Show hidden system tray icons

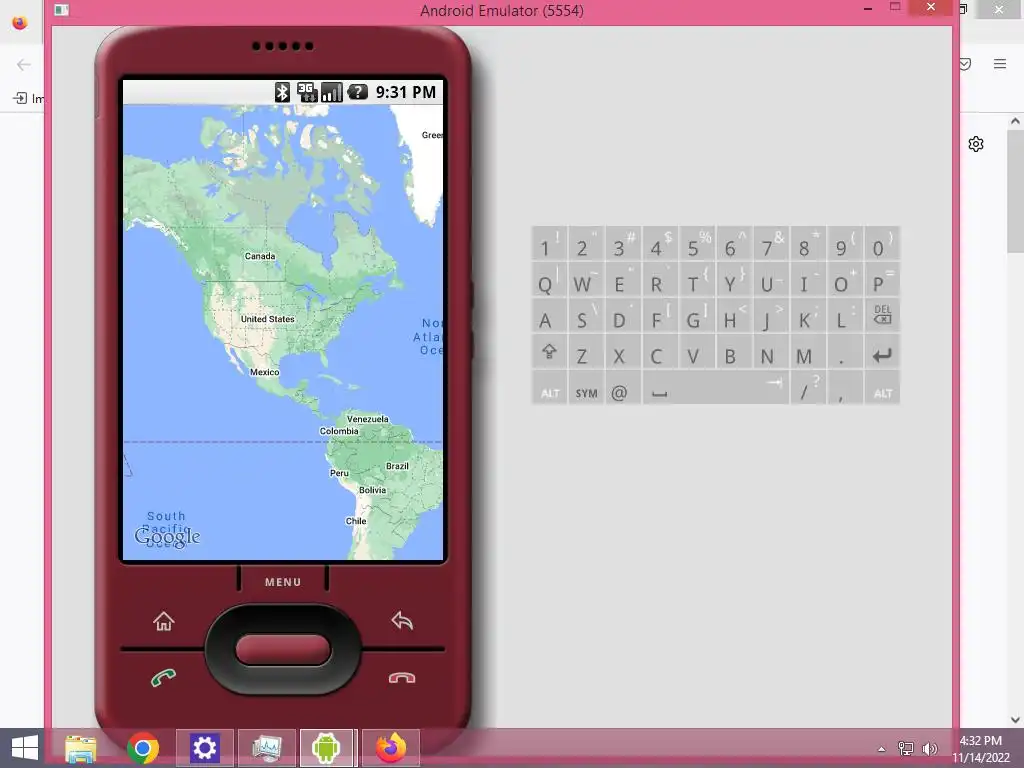point(882,749)
